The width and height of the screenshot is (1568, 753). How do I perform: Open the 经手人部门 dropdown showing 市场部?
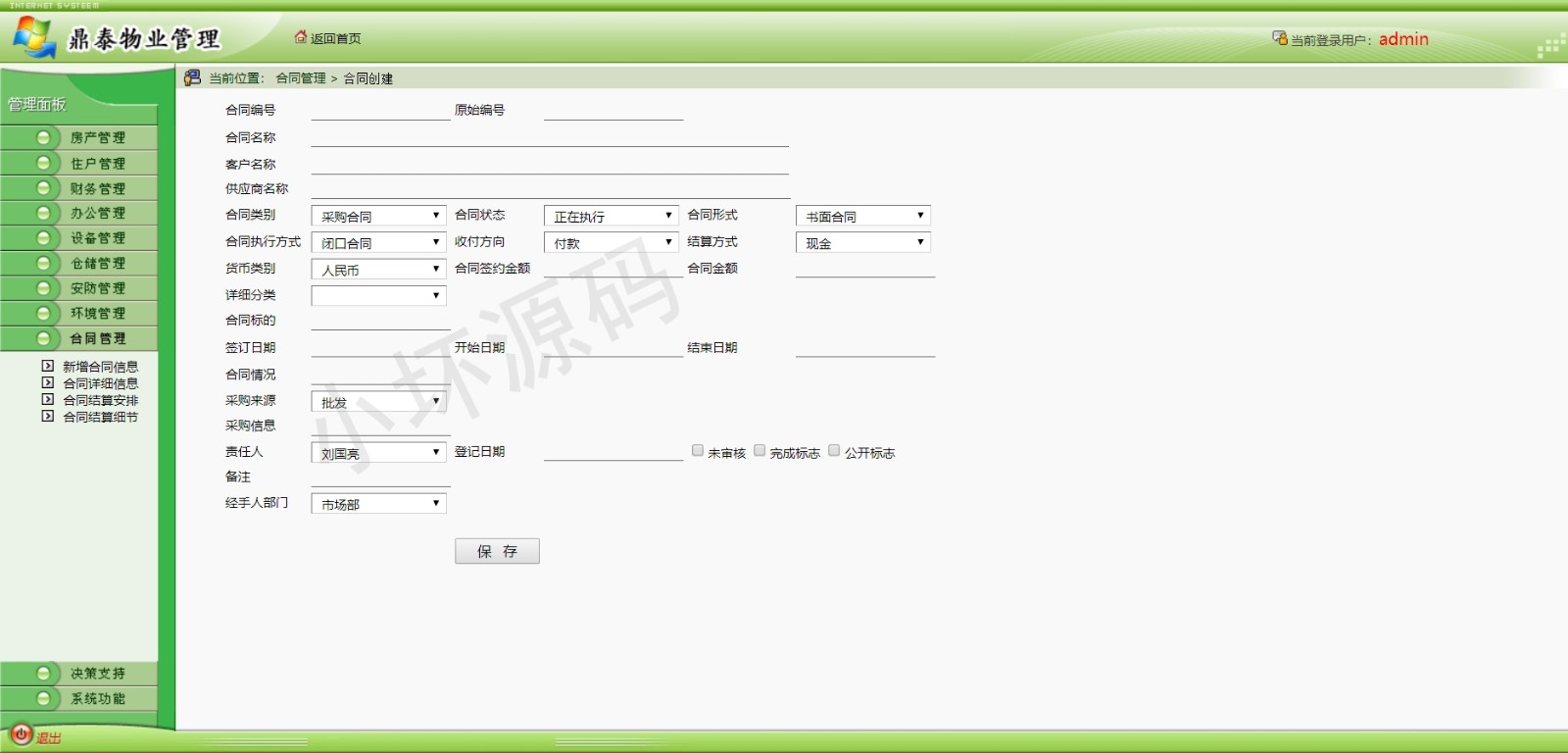point(379,503)
